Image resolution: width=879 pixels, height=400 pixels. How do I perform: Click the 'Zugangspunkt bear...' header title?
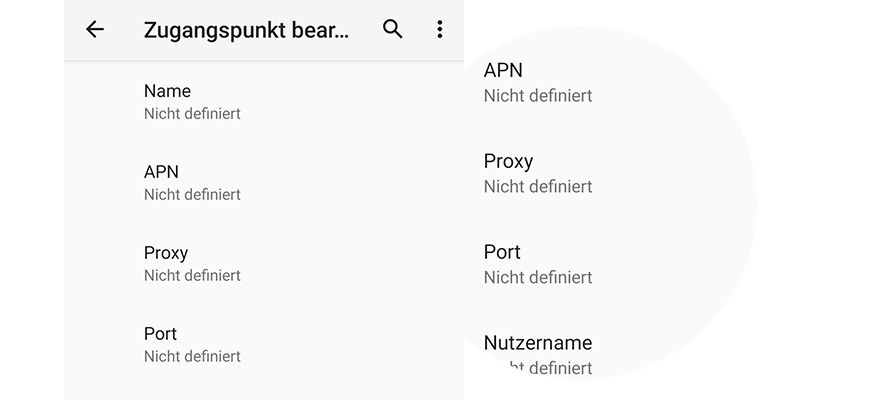[247, 30]
